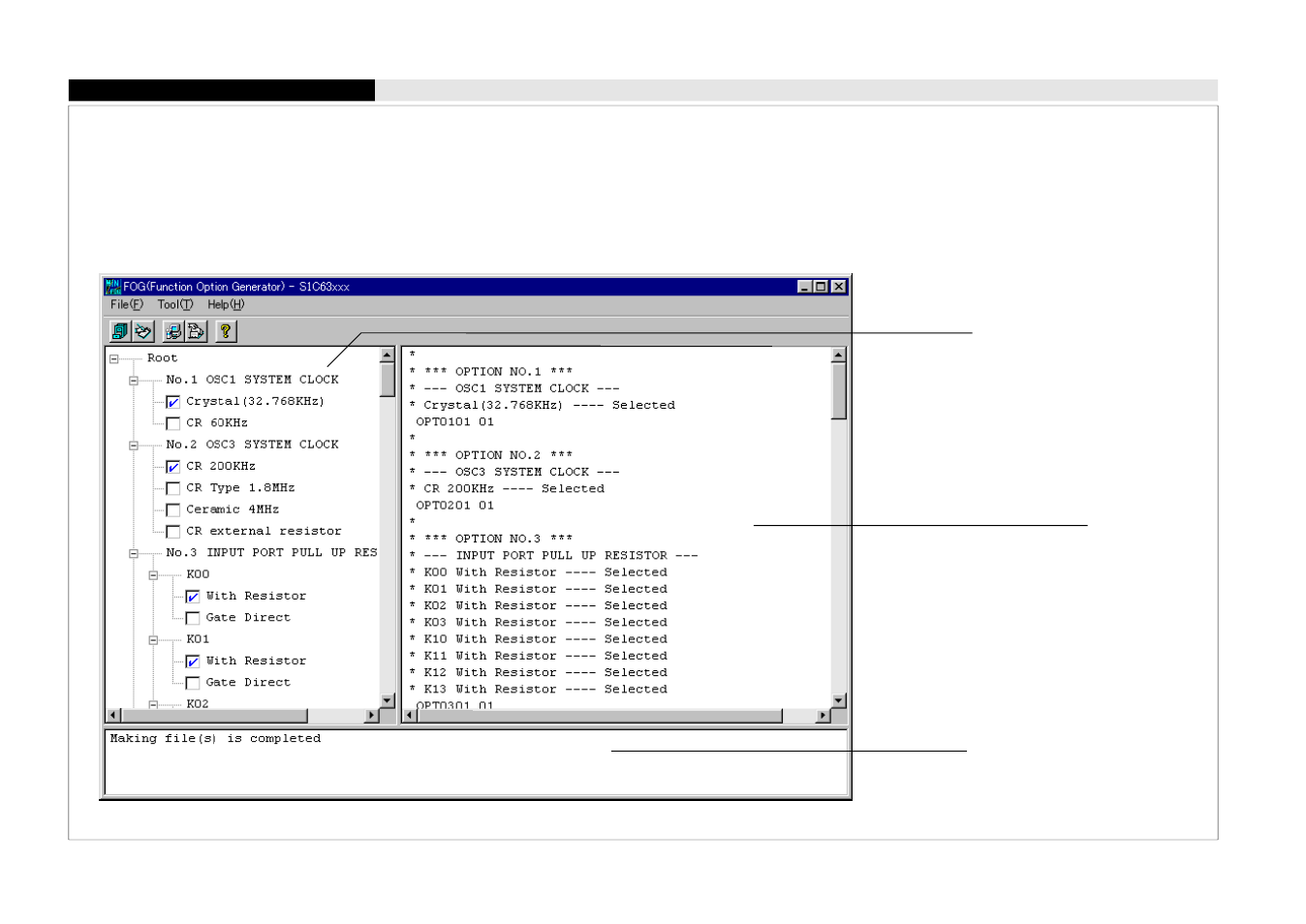Click the FOG application icon in the title bar
Screen dimensions: 1306x924
pyautogui.click(x=112, y=287)
